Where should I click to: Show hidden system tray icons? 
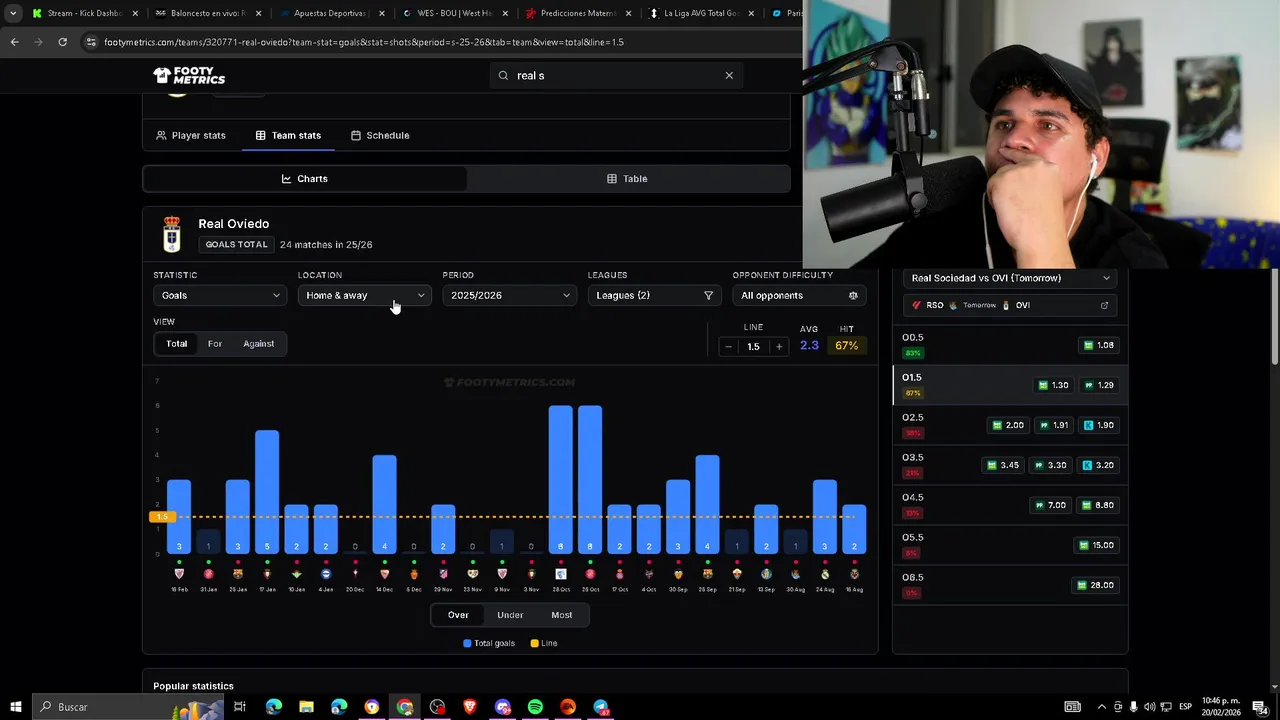click(x=1101, y=707)
